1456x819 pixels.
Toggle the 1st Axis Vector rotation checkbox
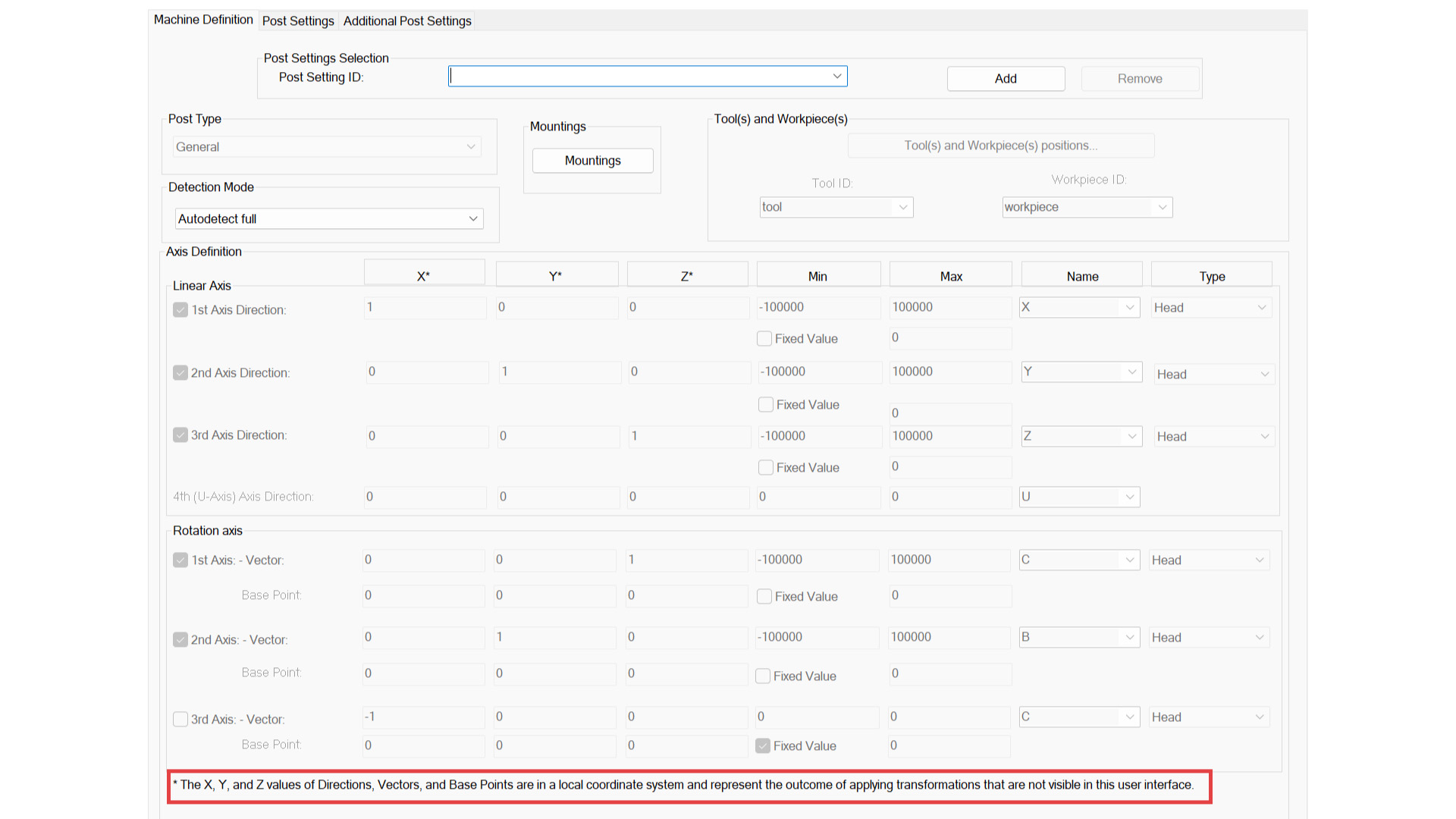click(180, 560)
